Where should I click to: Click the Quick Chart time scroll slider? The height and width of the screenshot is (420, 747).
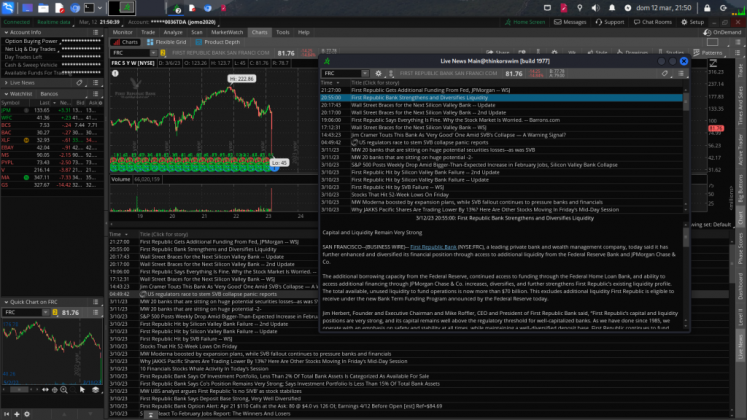(19, 390)
